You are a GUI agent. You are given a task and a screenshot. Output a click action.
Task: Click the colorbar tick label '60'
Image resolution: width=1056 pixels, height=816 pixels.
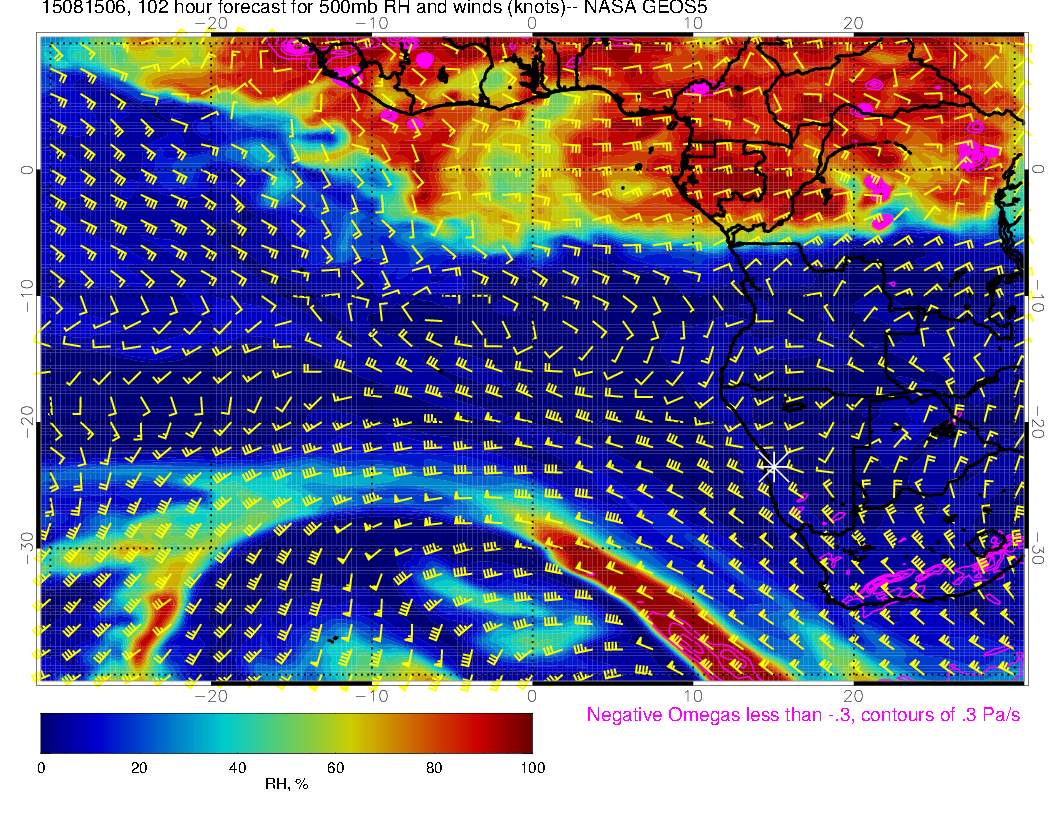tap(335, 768)
